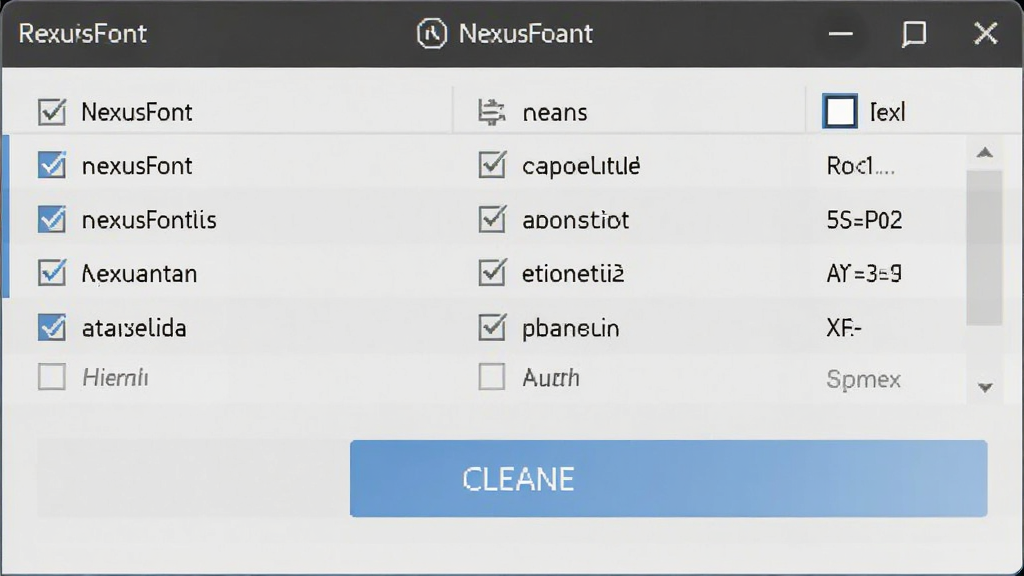
Task: Click the 'nexusFontiis' row label
Action: click(x=149, y=220)
